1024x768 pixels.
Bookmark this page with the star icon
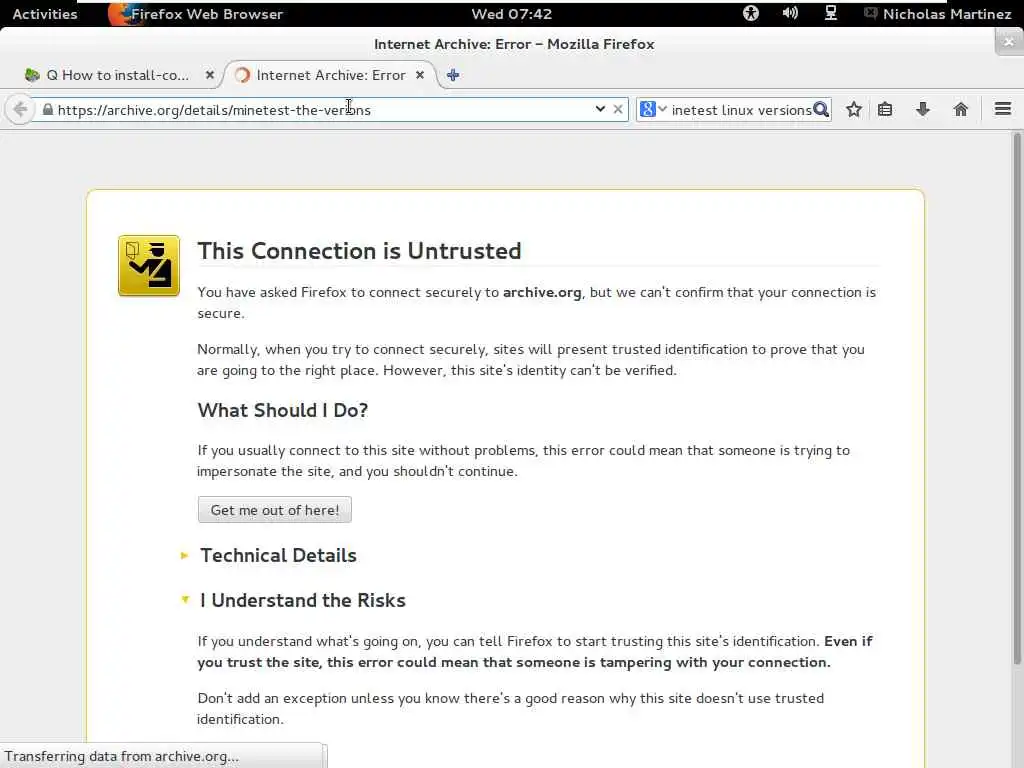click(x=854, y=110)
